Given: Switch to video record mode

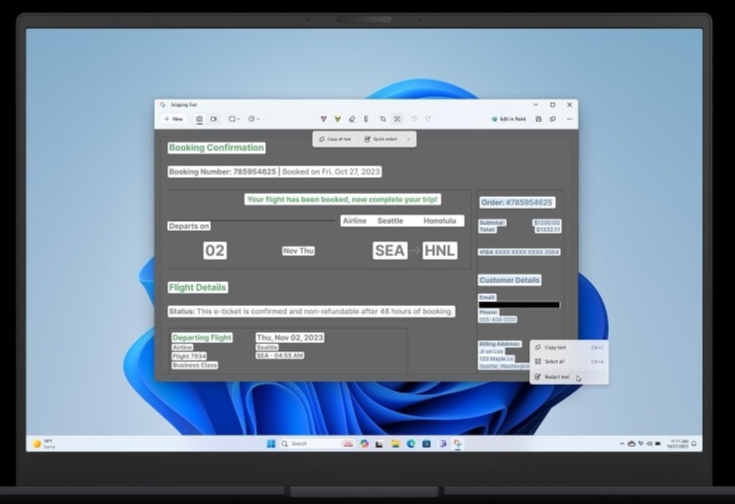Looking at the screenshot, I should [x=213, y=119].
